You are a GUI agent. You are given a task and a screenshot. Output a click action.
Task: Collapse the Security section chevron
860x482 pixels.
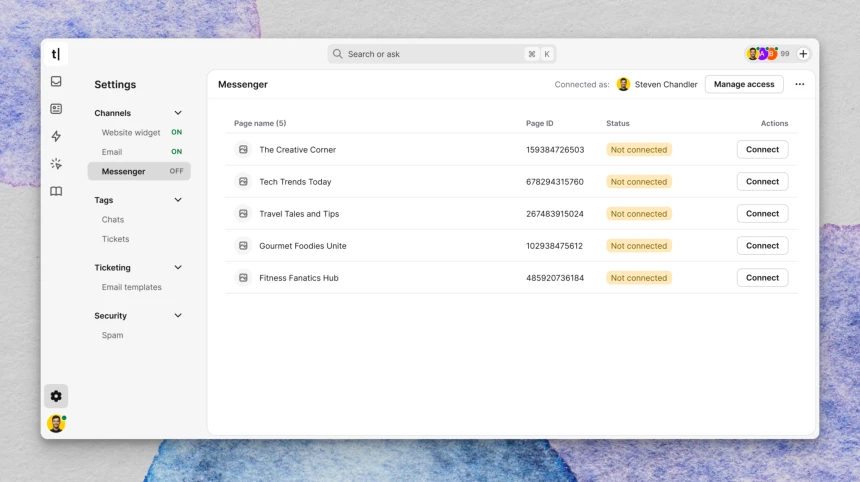point(178,316)
